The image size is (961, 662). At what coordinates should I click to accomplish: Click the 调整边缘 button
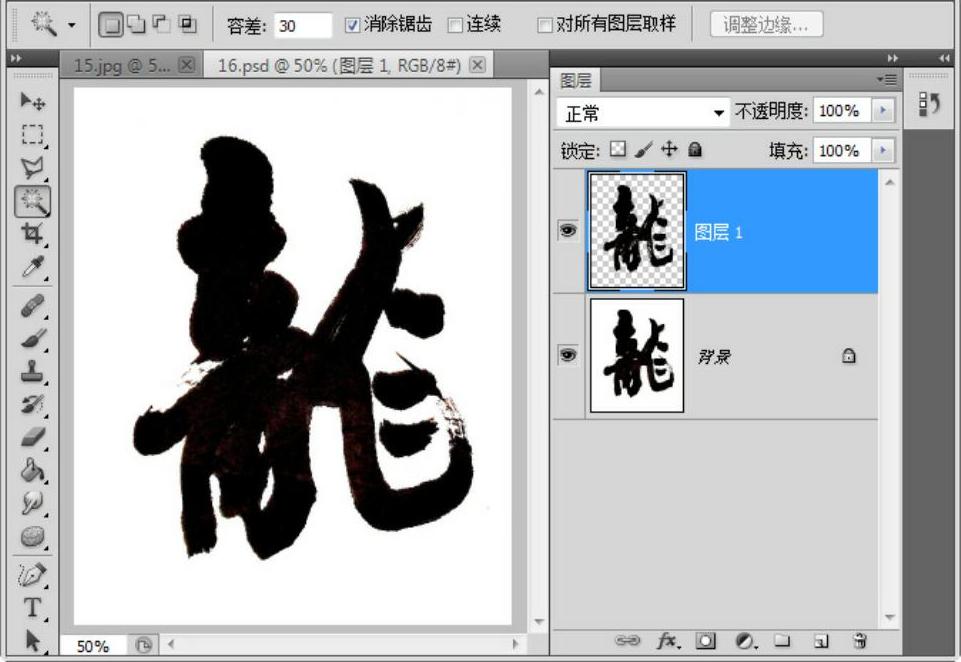(x=766, y=25)
